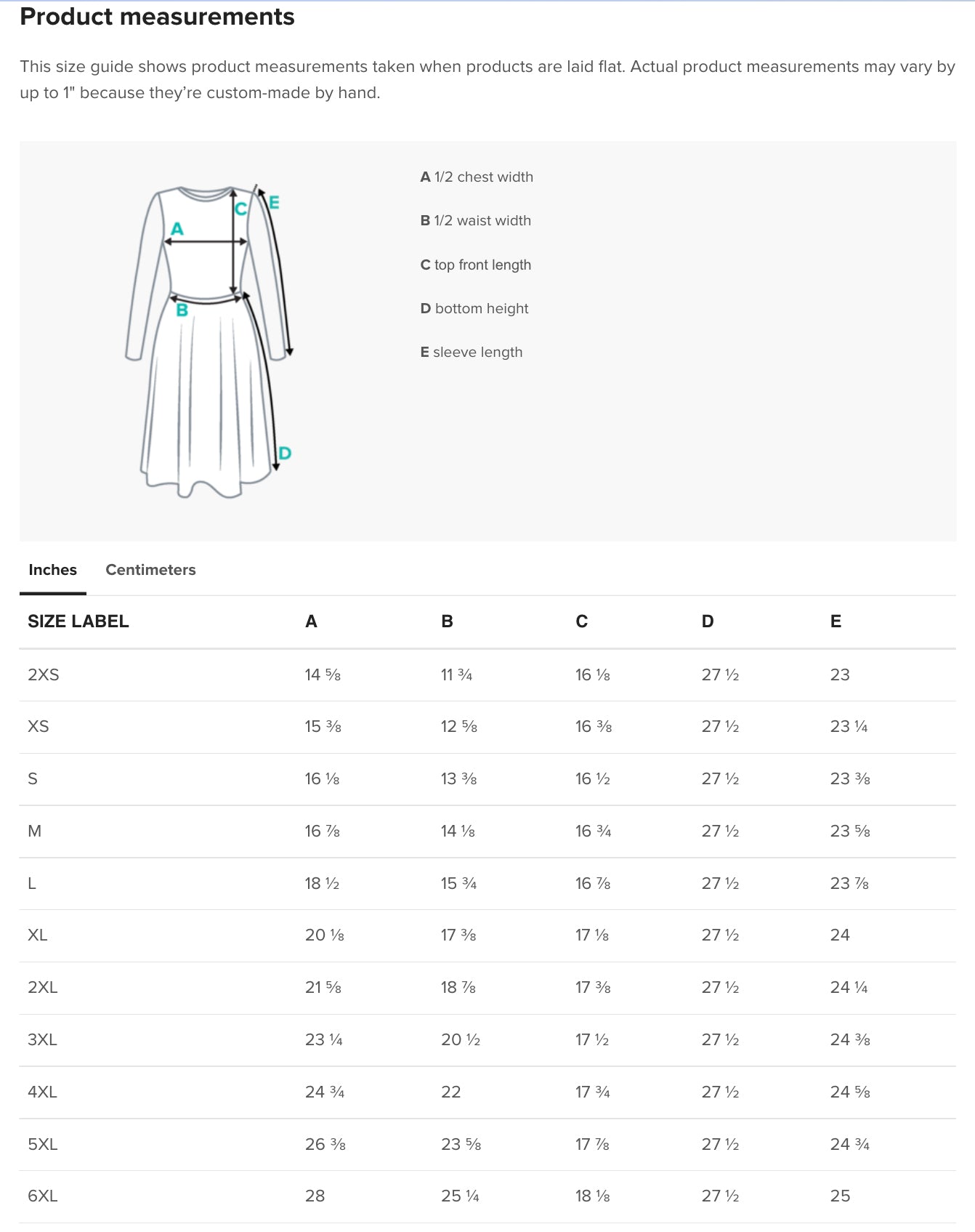
Task: Click the "sleeve length" legend entry
Action: click(x=471, y=353)
